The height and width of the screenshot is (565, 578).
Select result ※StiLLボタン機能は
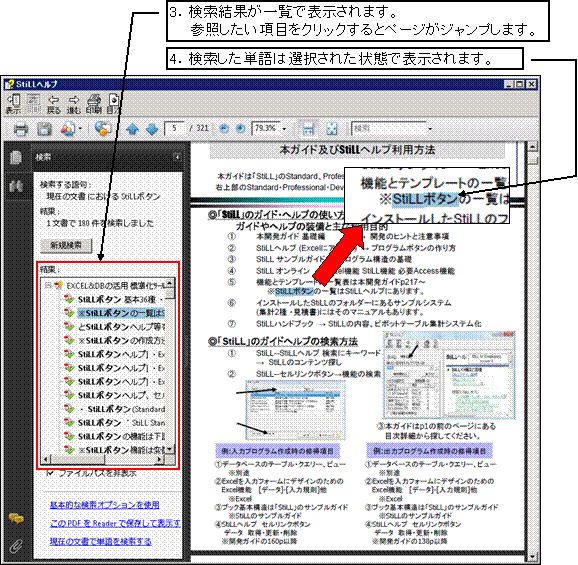pos(114,450)
